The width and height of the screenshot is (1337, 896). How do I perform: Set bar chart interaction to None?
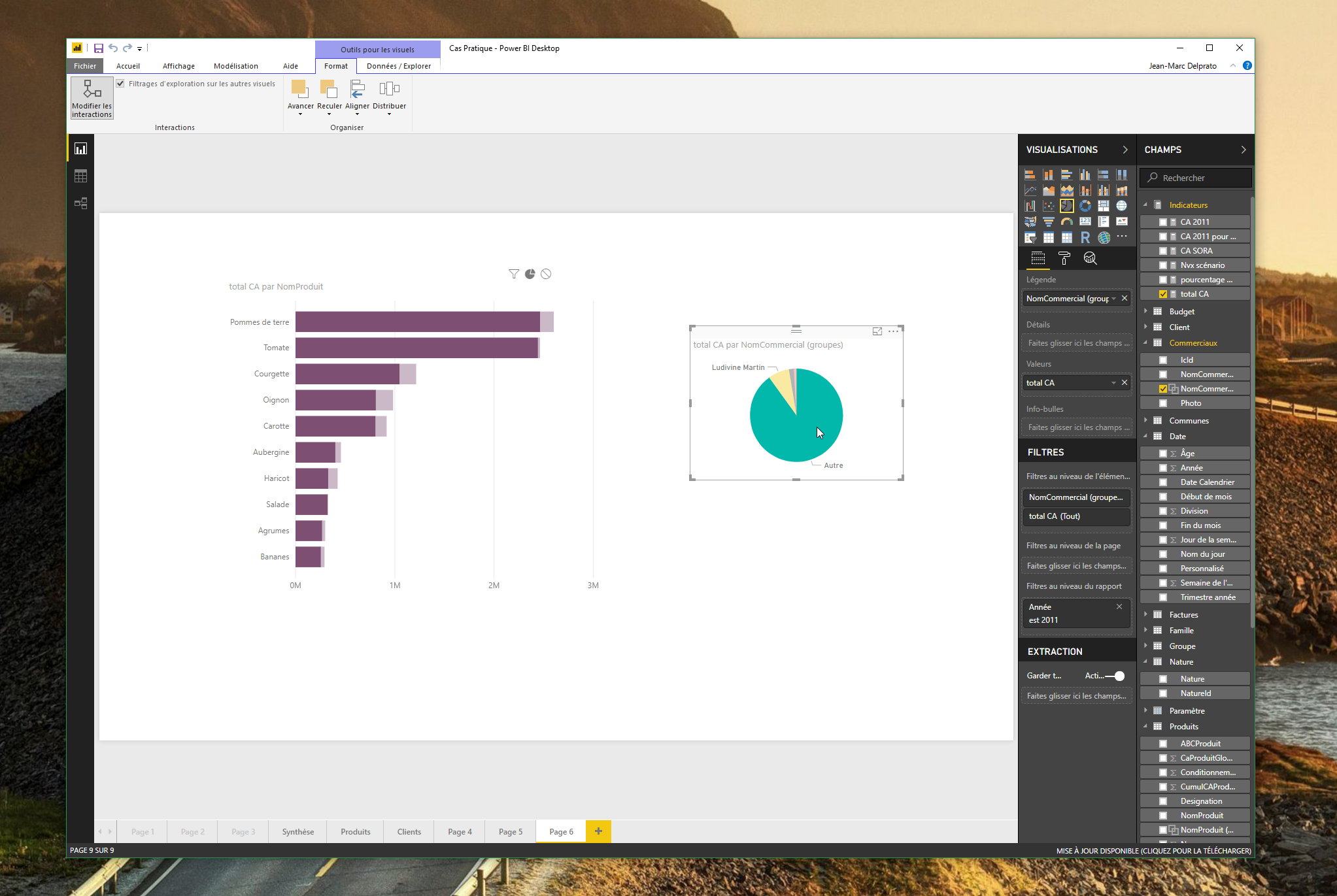[546, 274]
